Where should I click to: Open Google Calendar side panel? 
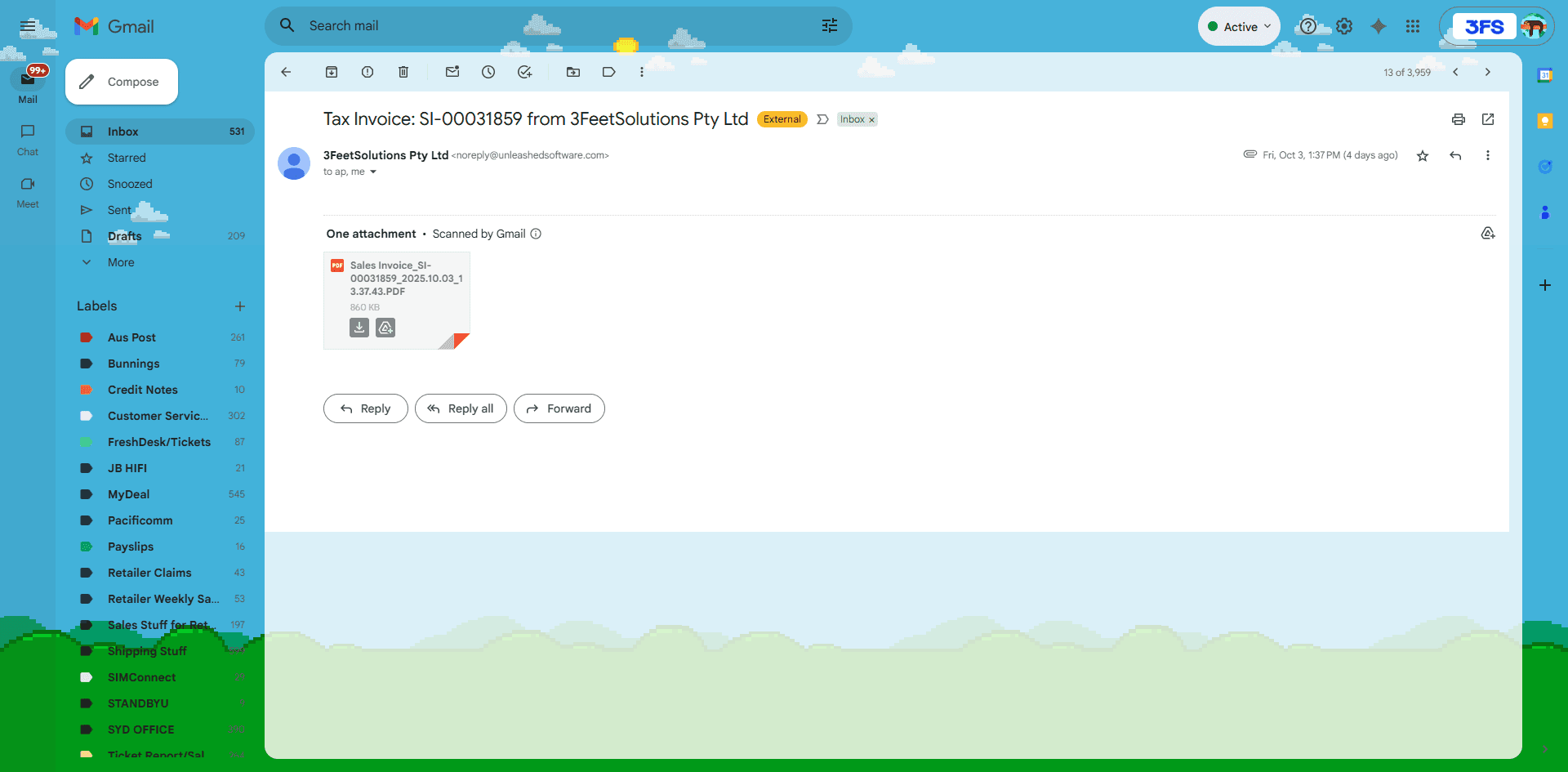click(x=1545, y=75)
